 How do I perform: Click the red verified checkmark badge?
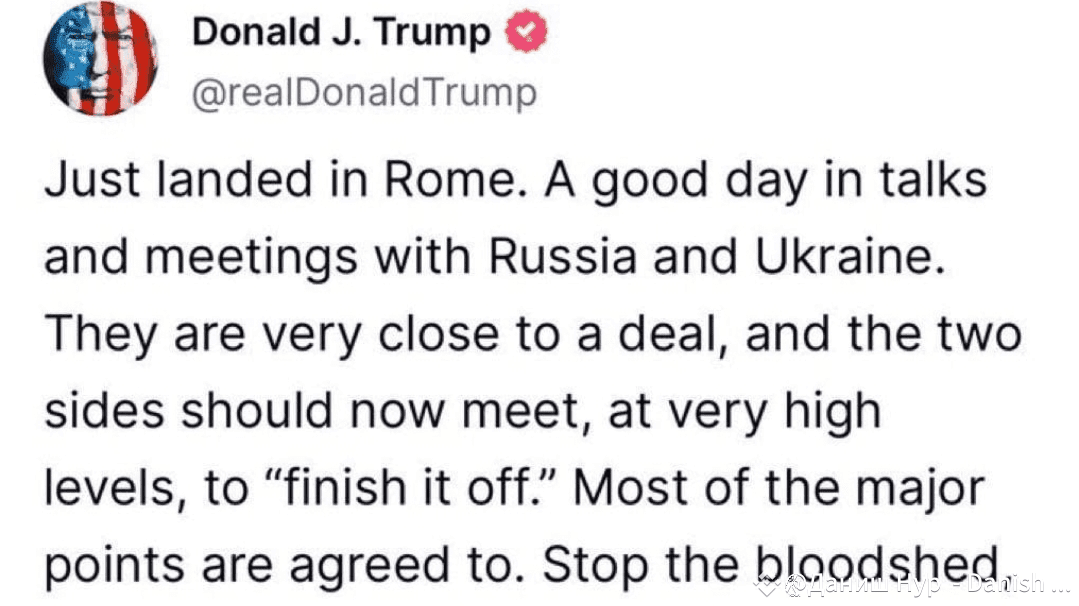click(x=526, y=31)
